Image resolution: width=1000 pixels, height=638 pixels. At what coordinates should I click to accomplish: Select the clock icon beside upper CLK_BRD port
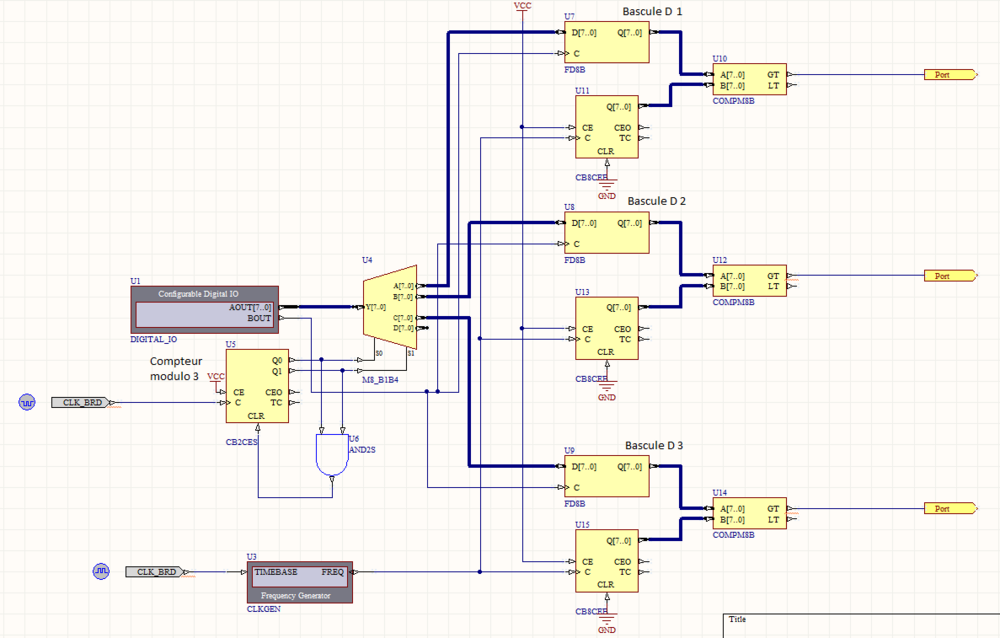(x=27, y=403)
